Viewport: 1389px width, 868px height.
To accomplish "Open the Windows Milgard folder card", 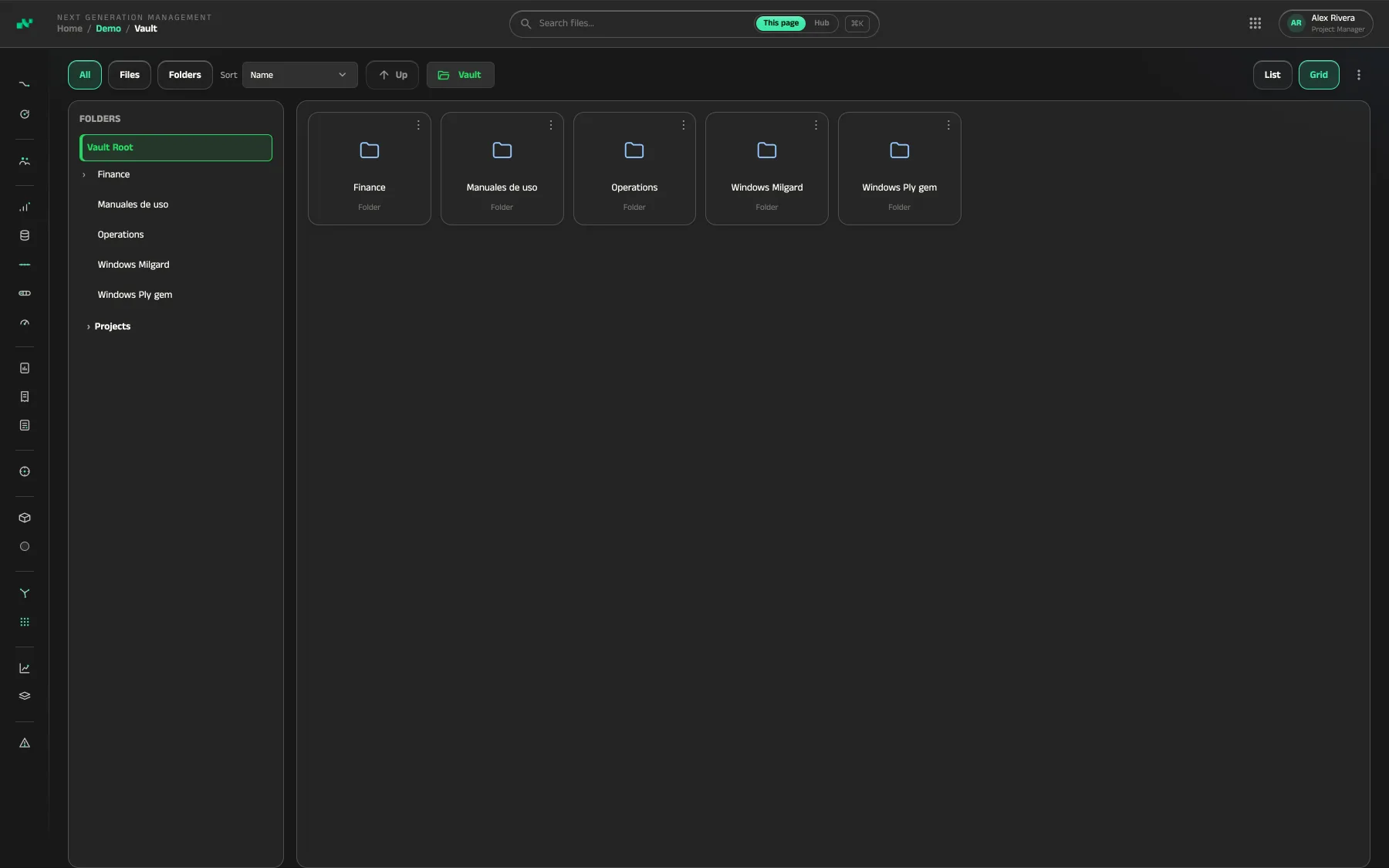I will pos(767,169).
